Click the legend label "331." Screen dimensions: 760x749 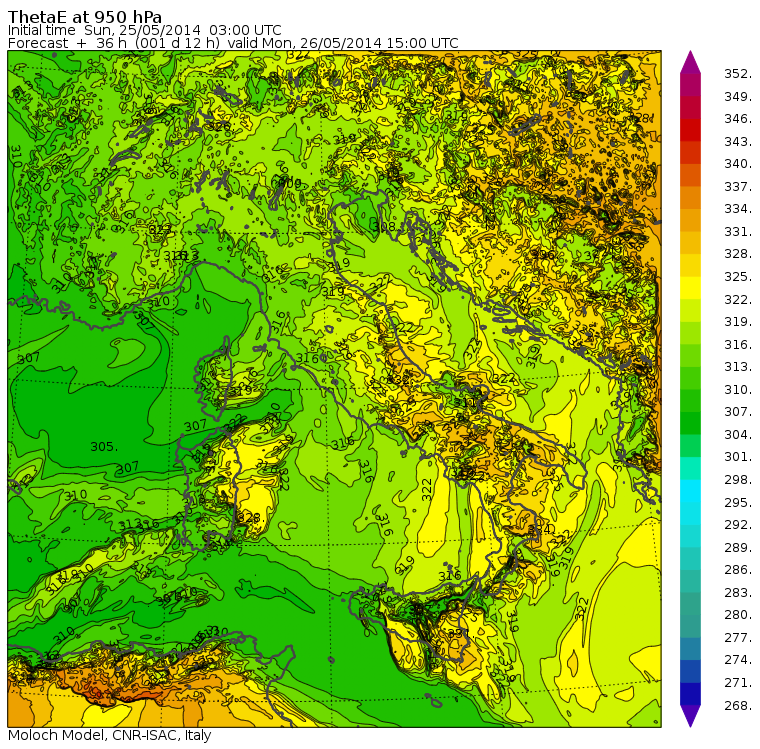[x=738, y=232]
